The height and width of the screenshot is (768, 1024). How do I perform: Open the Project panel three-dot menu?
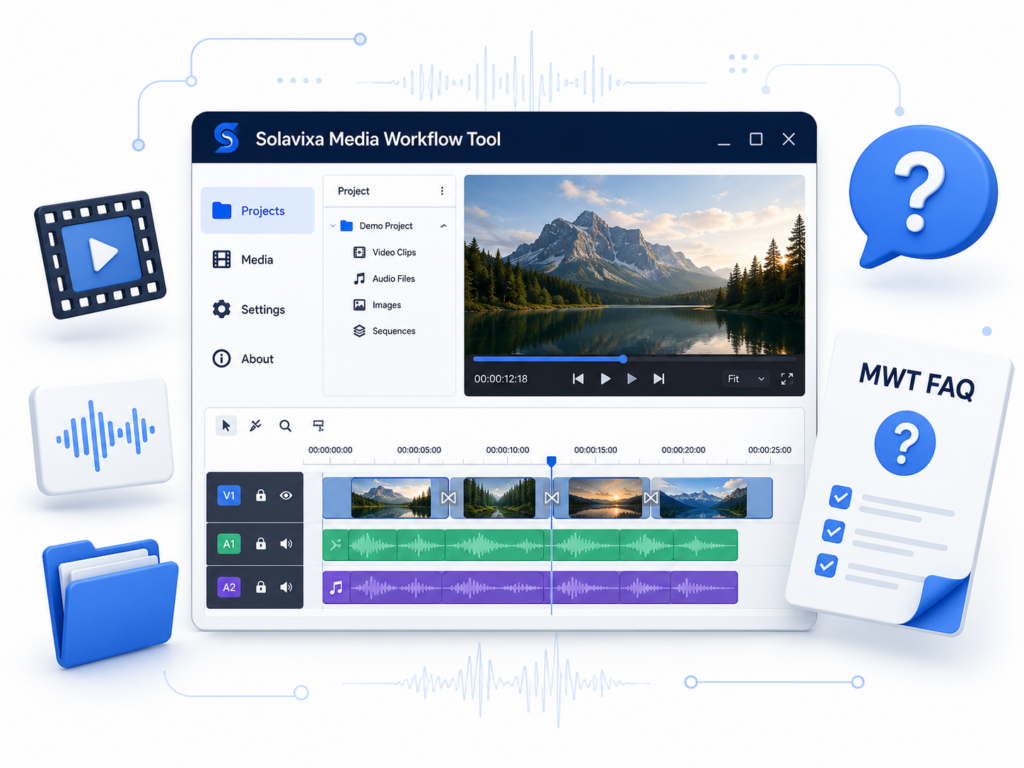coord(442,191)
